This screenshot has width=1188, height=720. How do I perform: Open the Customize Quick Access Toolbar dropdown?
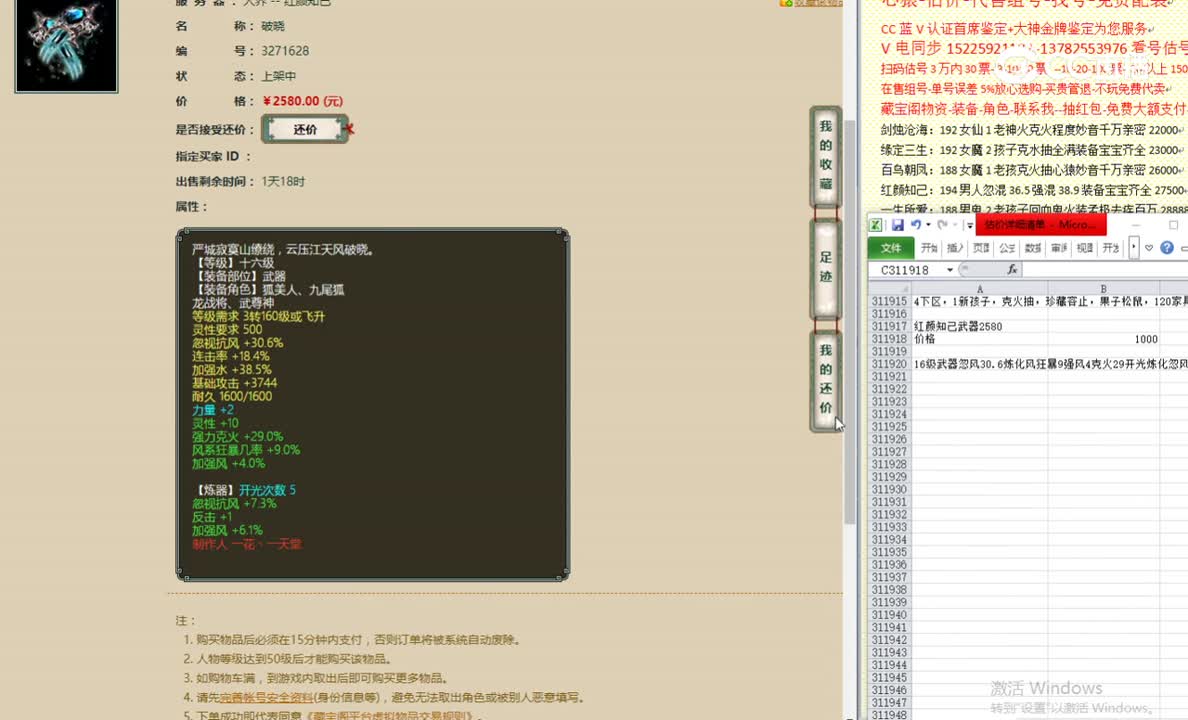(969, 226)
